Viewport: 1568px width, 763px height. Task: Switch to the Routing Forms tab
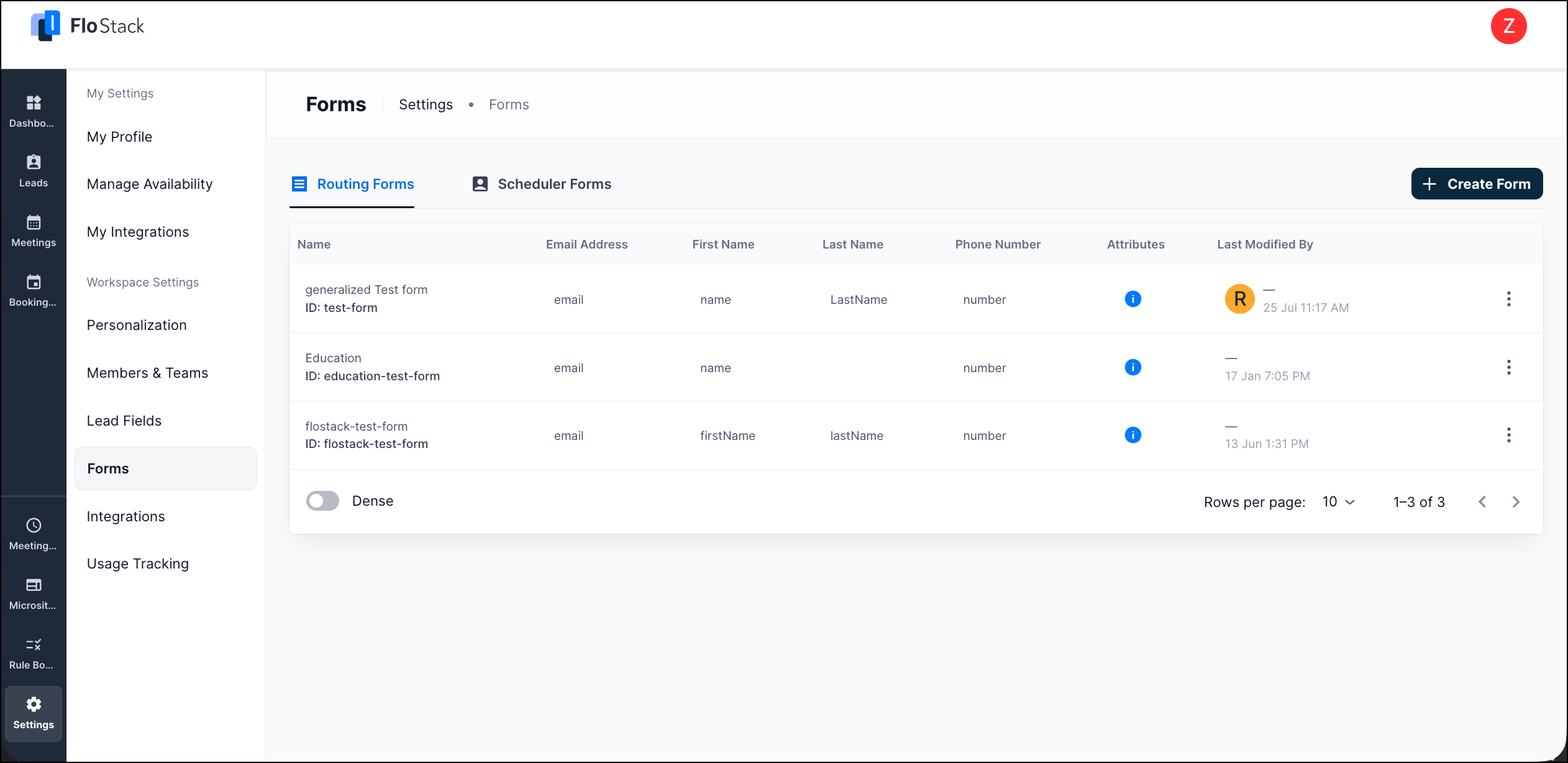[352, 184]
